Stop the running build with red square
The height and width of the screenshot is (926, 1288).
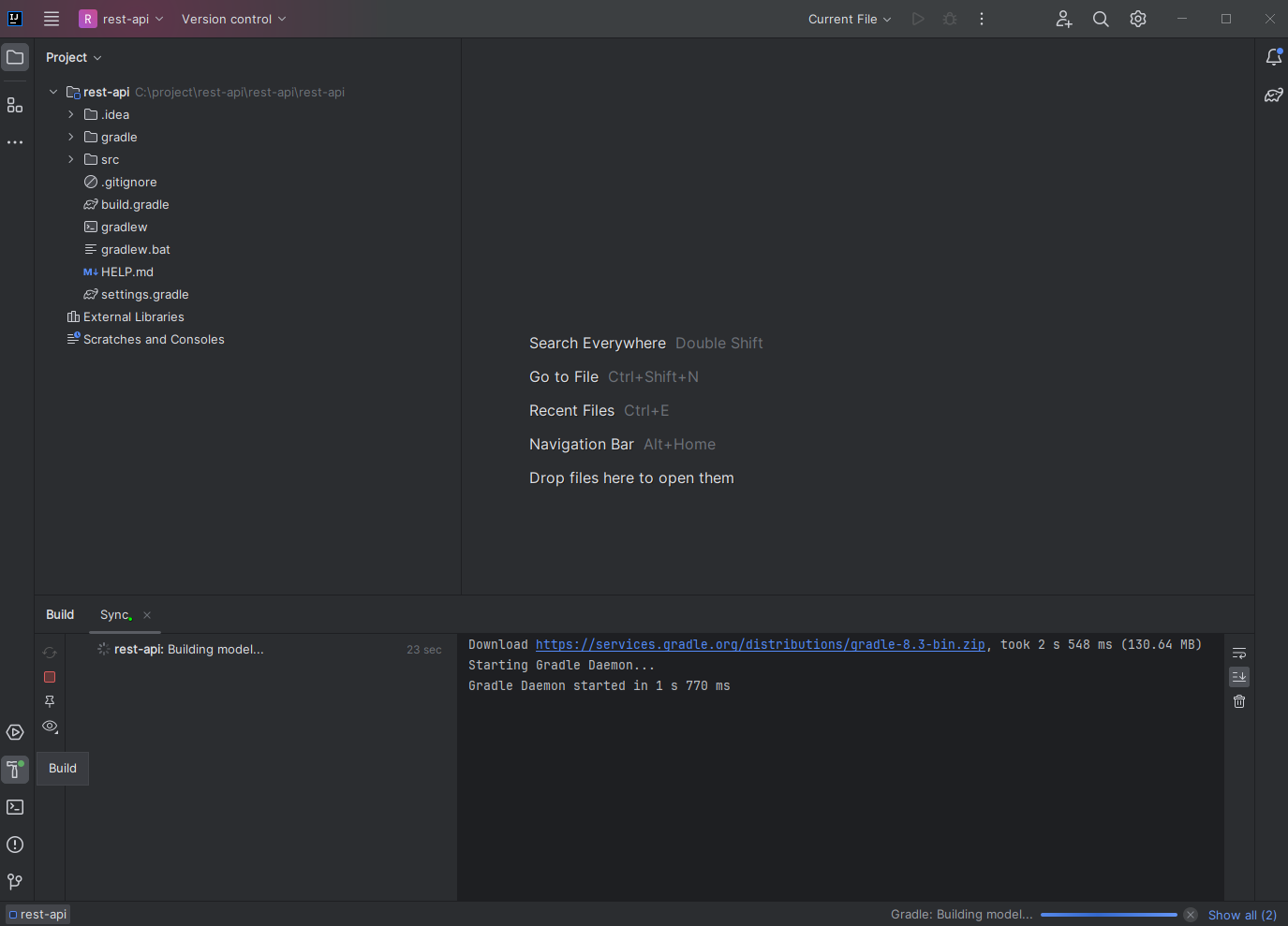(50, 677)
